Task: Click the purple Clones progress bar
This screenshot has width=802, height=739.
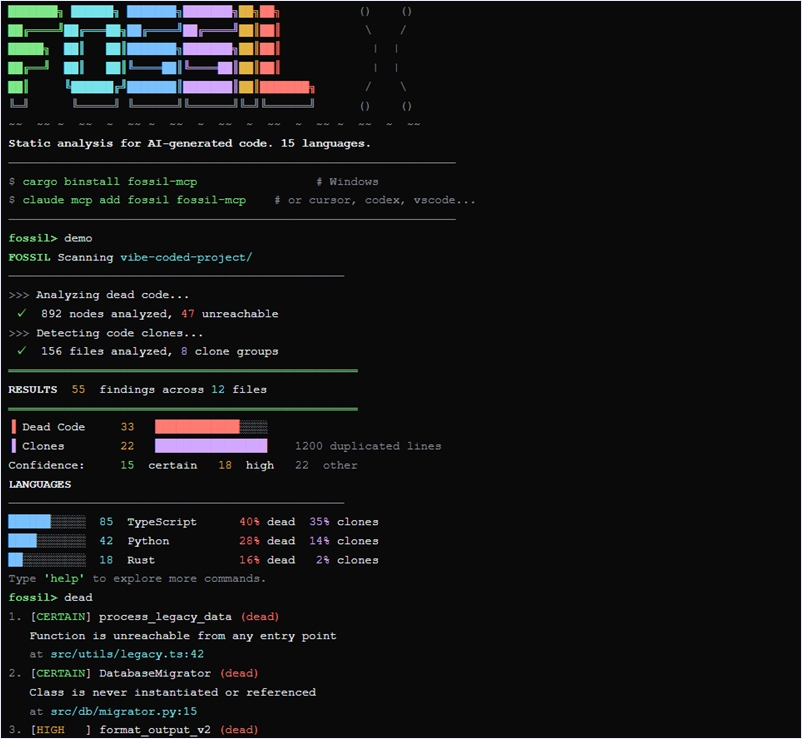Action: pyautogui.click(x=210, y=446)
